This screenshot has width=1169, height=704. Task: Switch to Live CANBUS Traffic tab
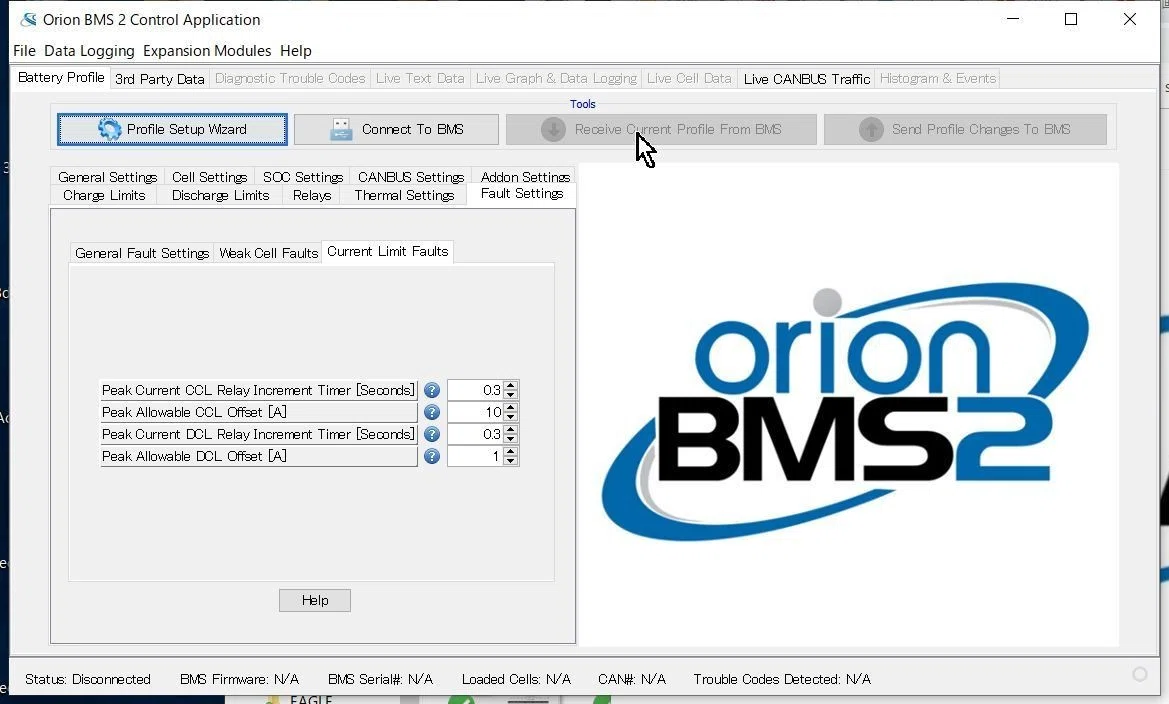click(x=807, y=79)
